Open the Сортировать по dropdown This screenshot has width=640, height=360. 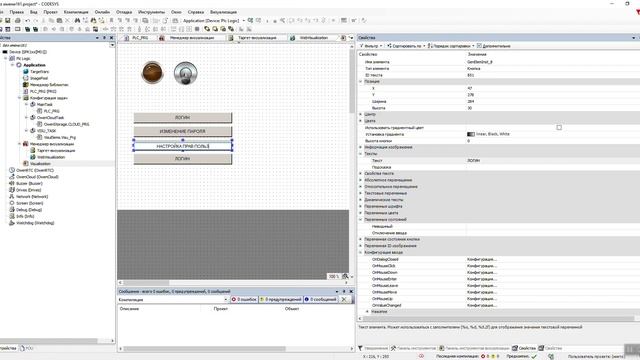coord(406,46)
